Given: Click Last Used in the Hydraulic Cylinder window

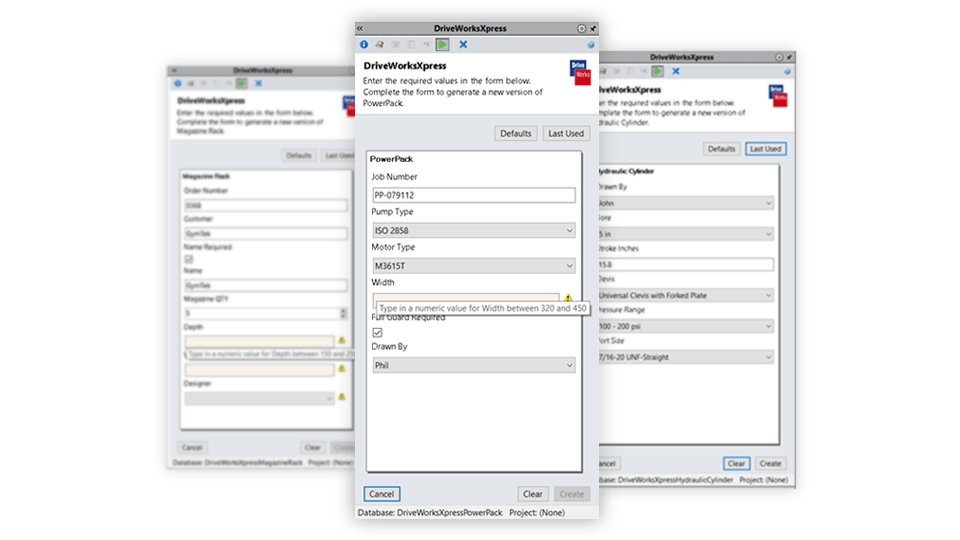Looking at the screenshot, I should 765,149.
